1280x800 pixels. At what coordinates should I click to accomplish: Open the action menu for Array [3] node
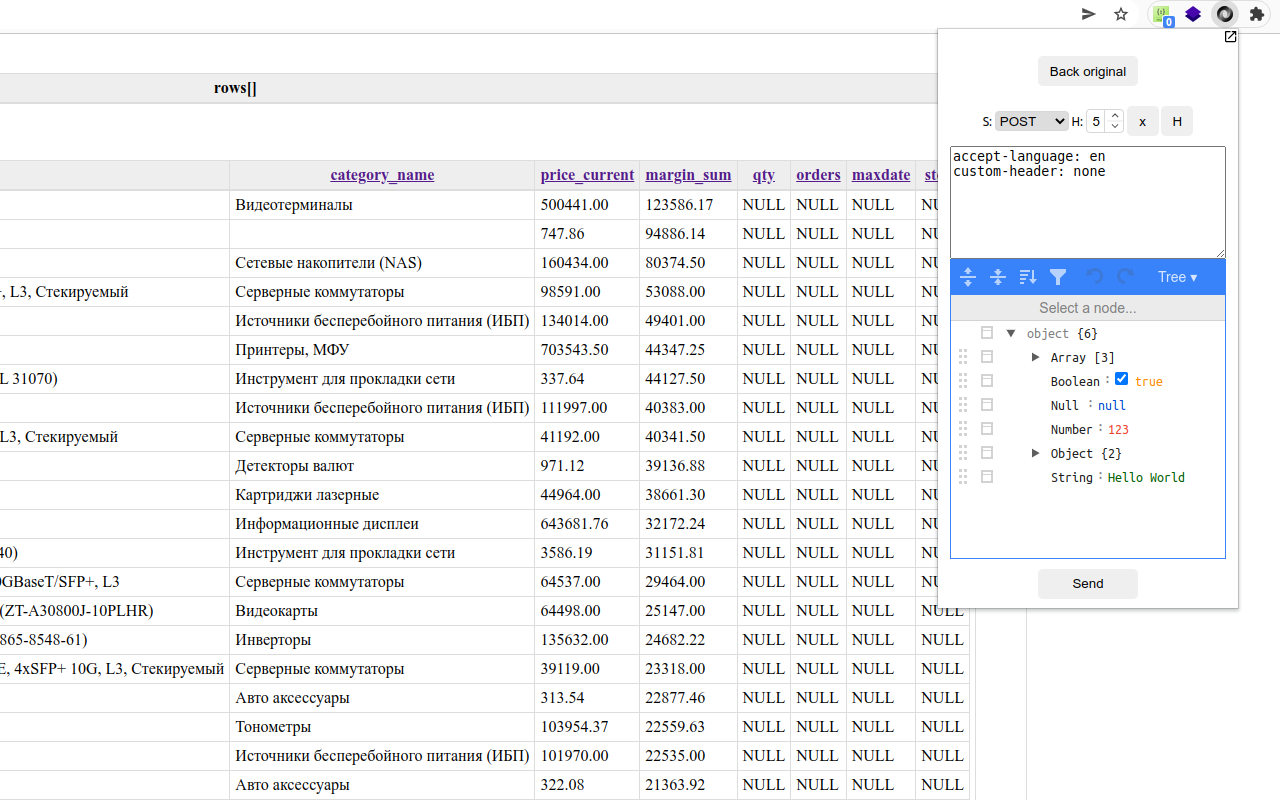pos(987,357)
